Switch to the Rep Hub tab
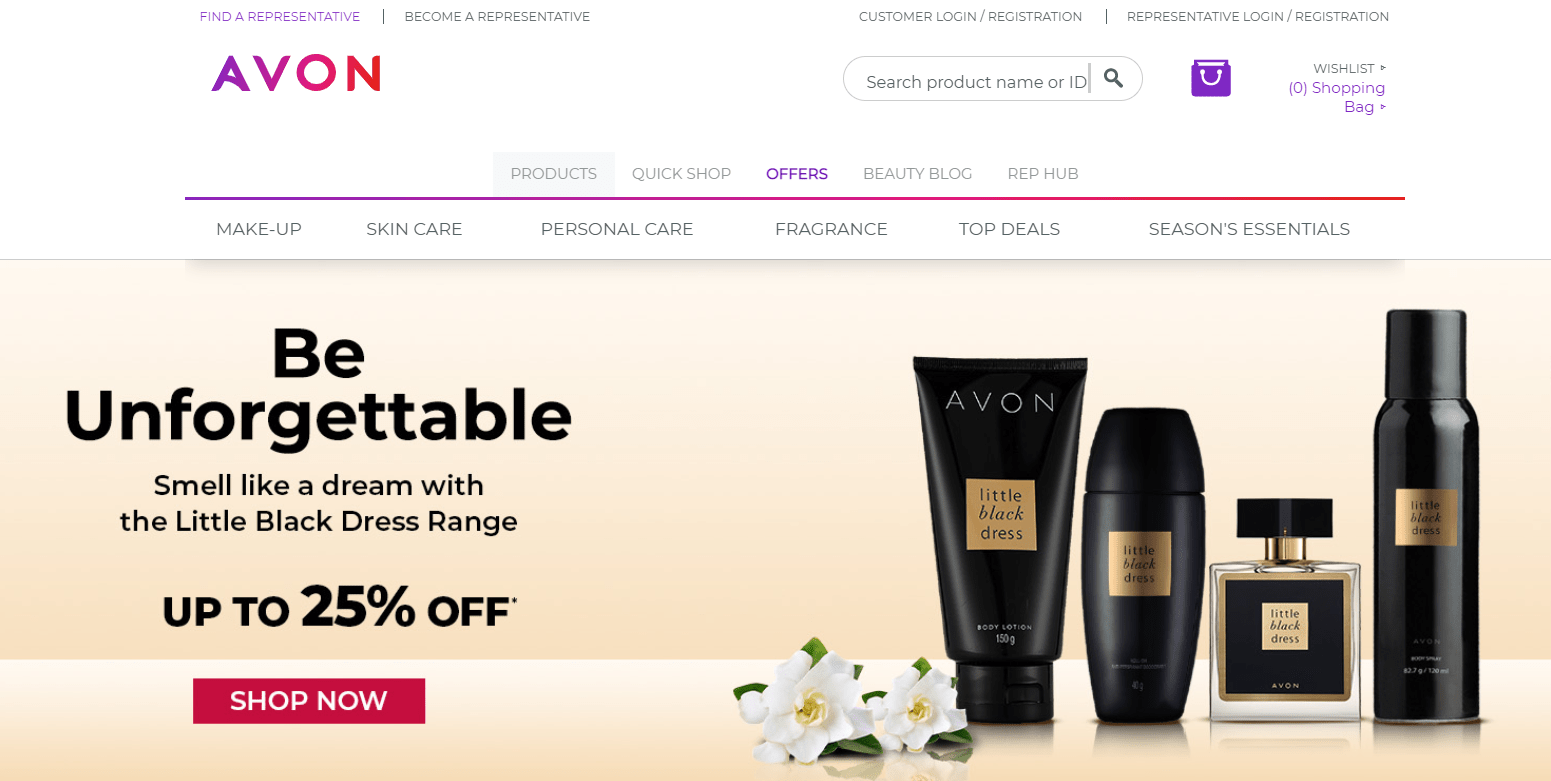The width and height of the screenshot is (1551, 781). tap(1043, 174)
